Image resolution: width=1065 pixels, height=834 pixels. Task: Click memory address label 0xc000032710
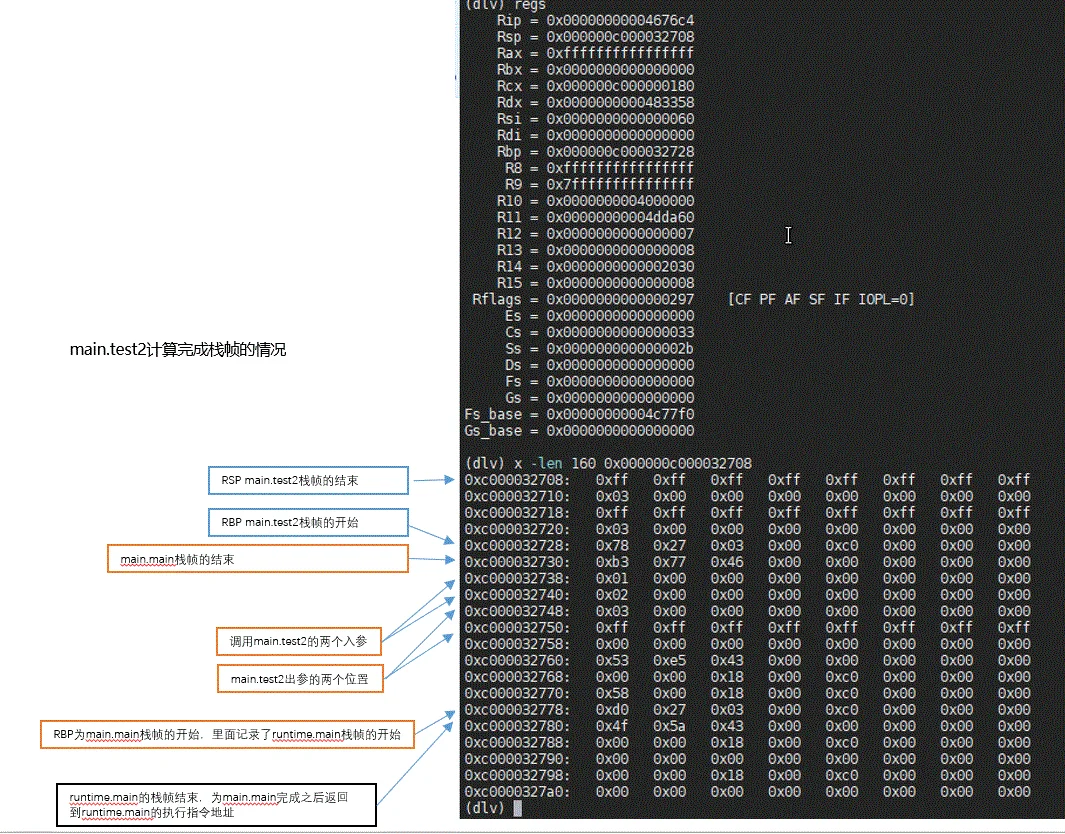pyautogui.click(x=517, y=496)
